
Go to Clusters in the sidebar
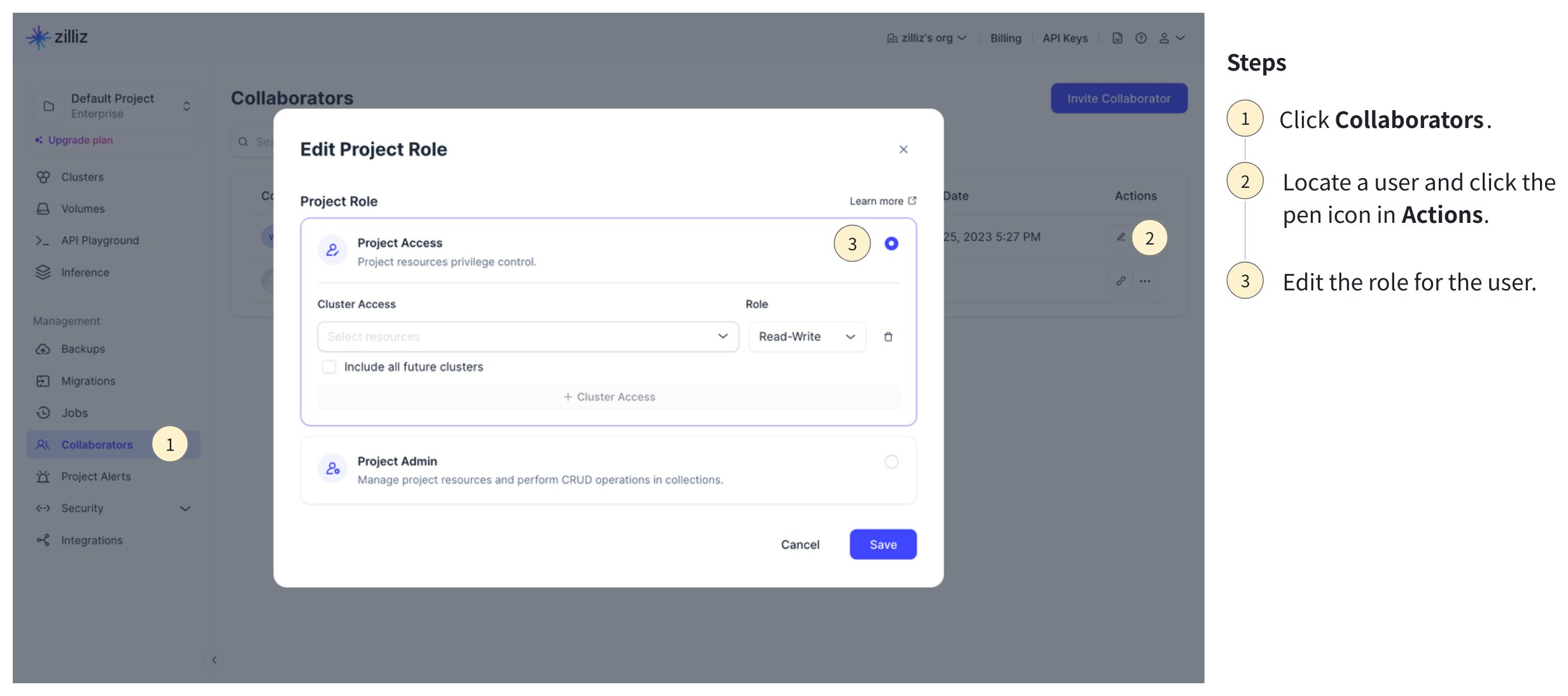click(82, 177)
